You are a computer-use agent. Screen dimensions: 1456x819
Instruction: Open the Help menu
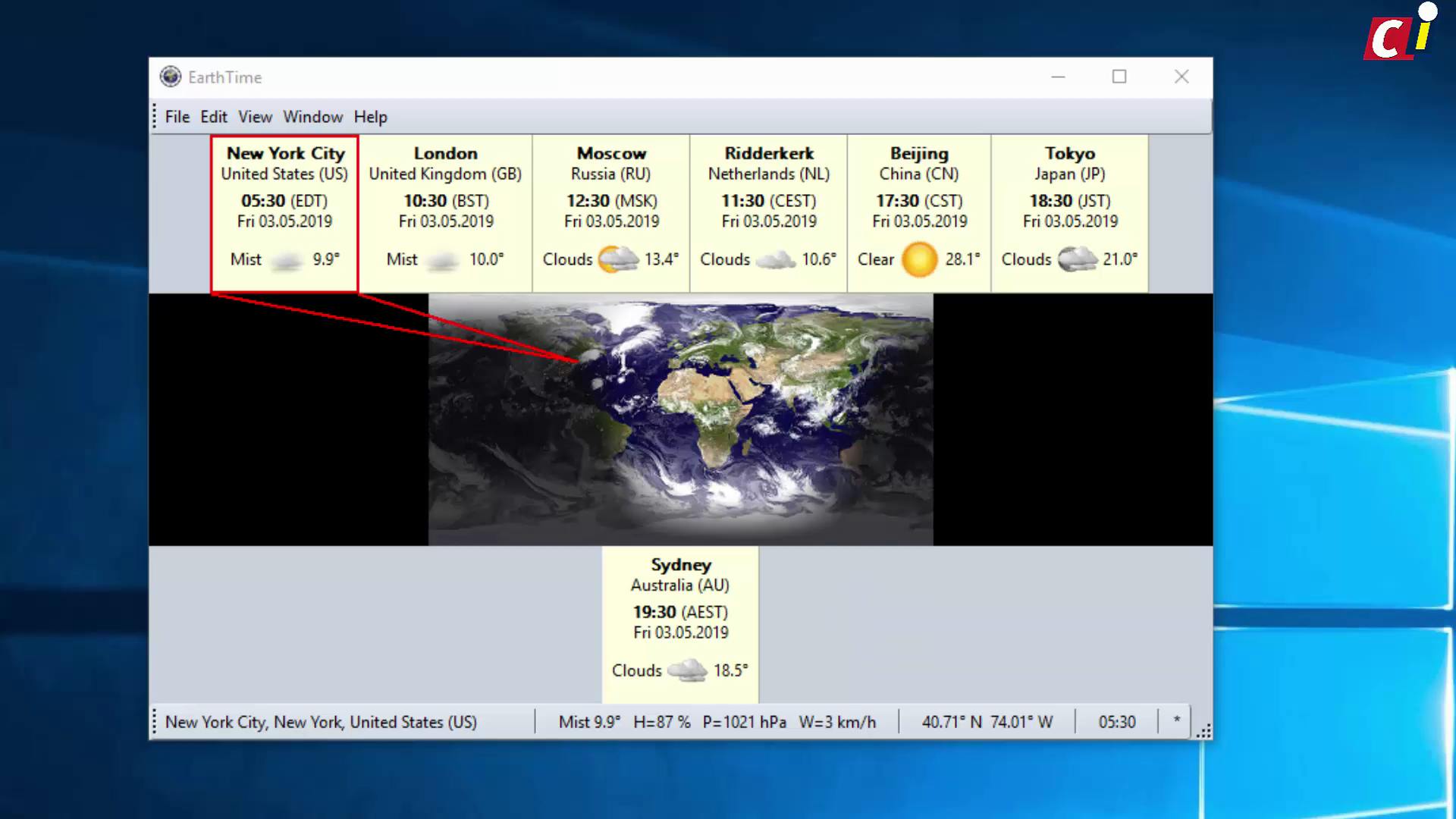[371, 117]
